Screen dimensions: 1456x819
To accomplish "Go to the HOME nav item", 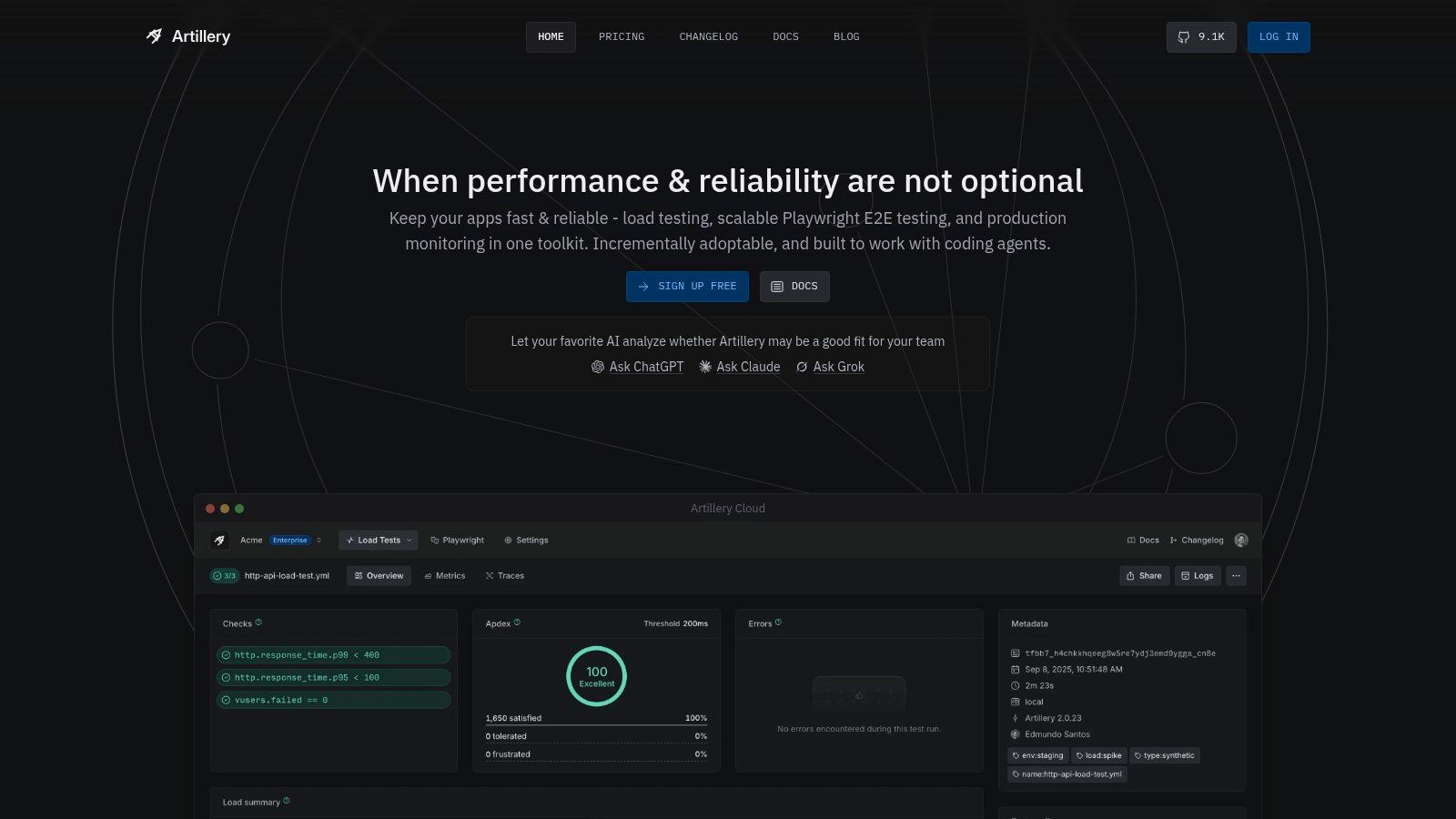I will (551, 37).
